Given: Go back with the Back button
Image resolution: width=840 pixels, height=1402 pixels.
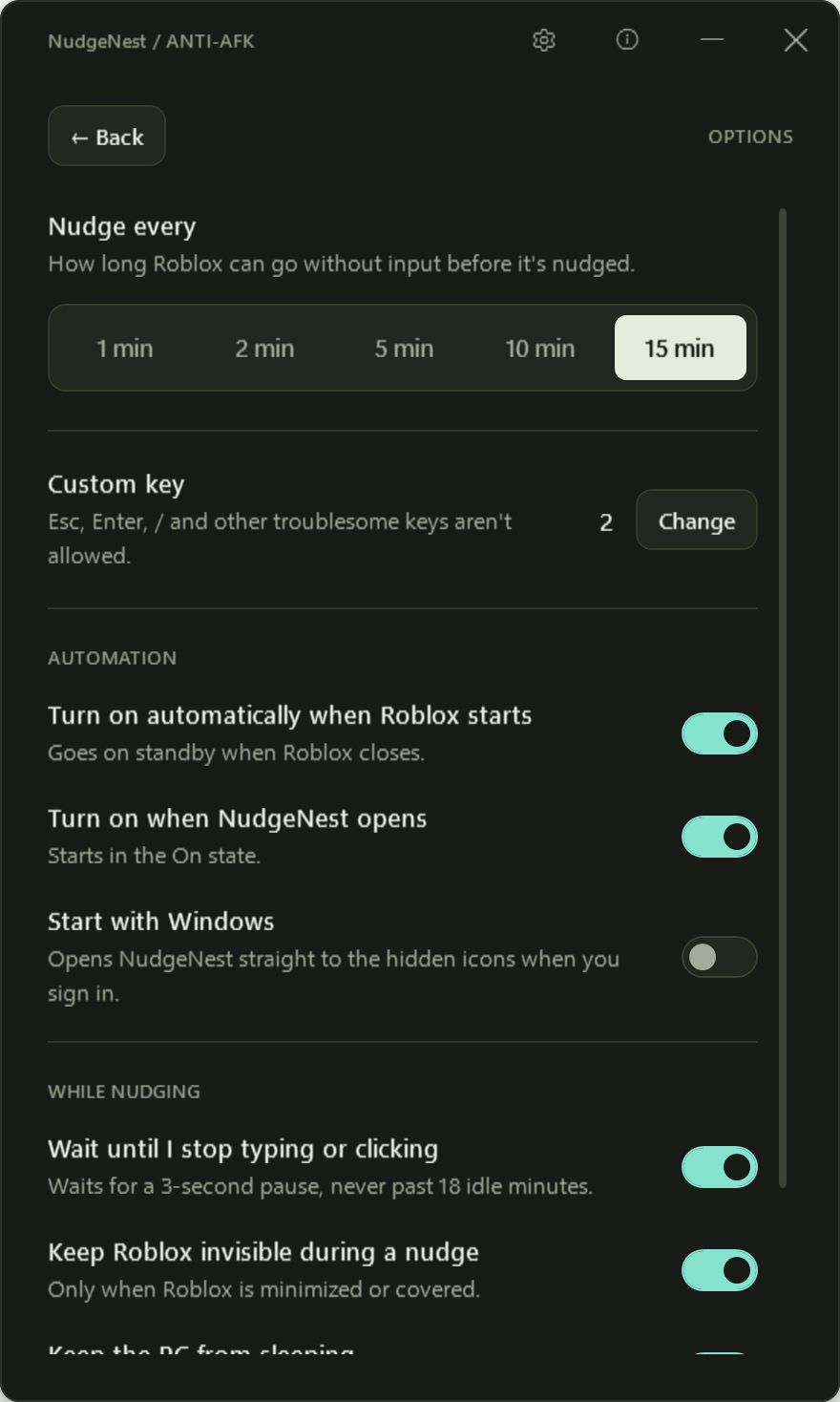Looking at the screenshot, I should [x=107, y=136].
